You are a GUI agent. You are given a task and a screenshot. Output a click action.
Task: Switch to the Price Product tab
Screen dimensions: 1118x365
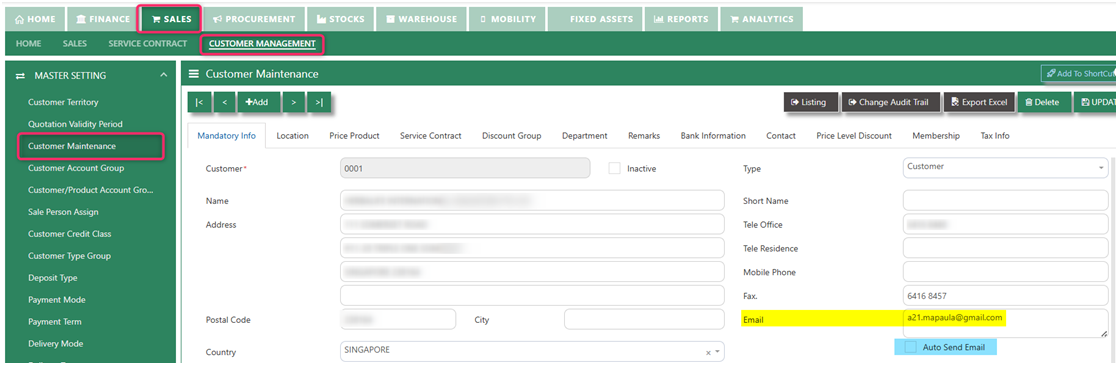pos(354,135)
